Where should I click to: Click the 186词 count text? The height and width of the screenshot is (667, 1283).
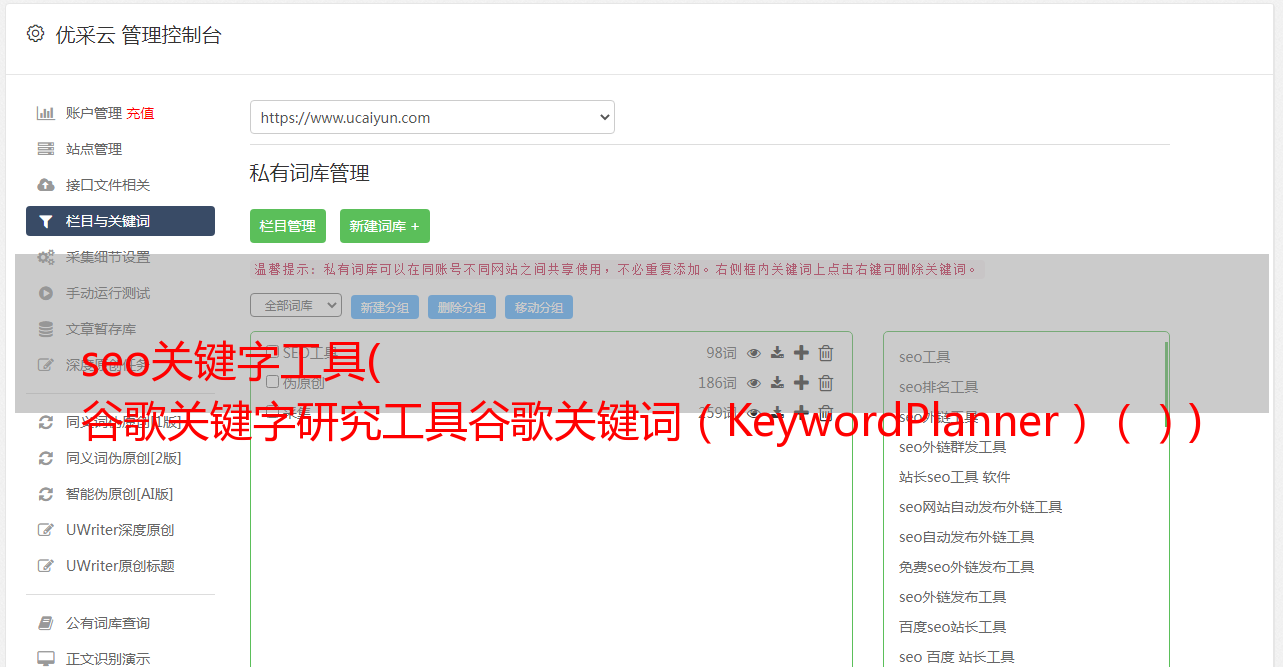coord(717,382)
